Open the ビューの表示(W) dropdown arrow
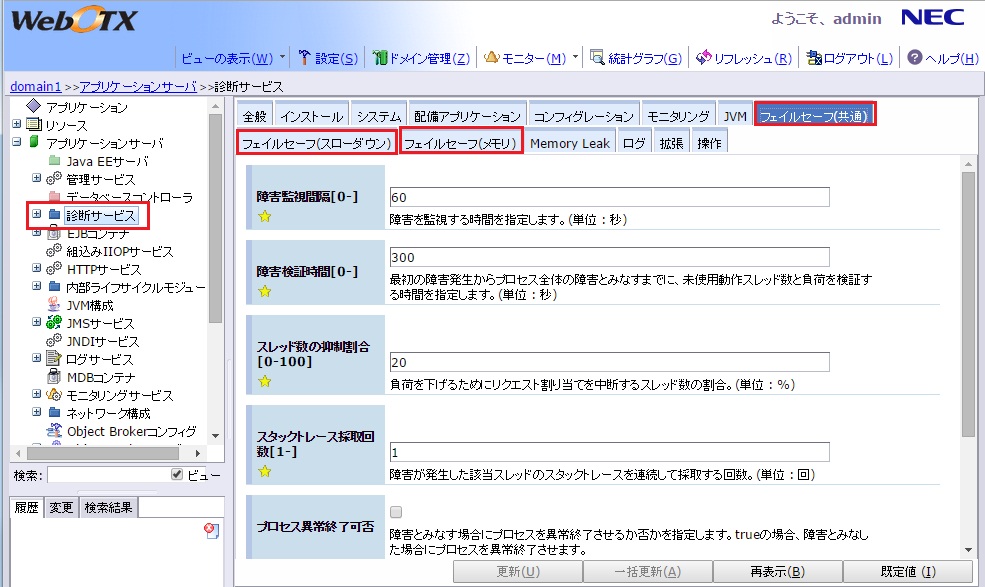This screenshot has width=985, height=587. [x=282, y=58]
